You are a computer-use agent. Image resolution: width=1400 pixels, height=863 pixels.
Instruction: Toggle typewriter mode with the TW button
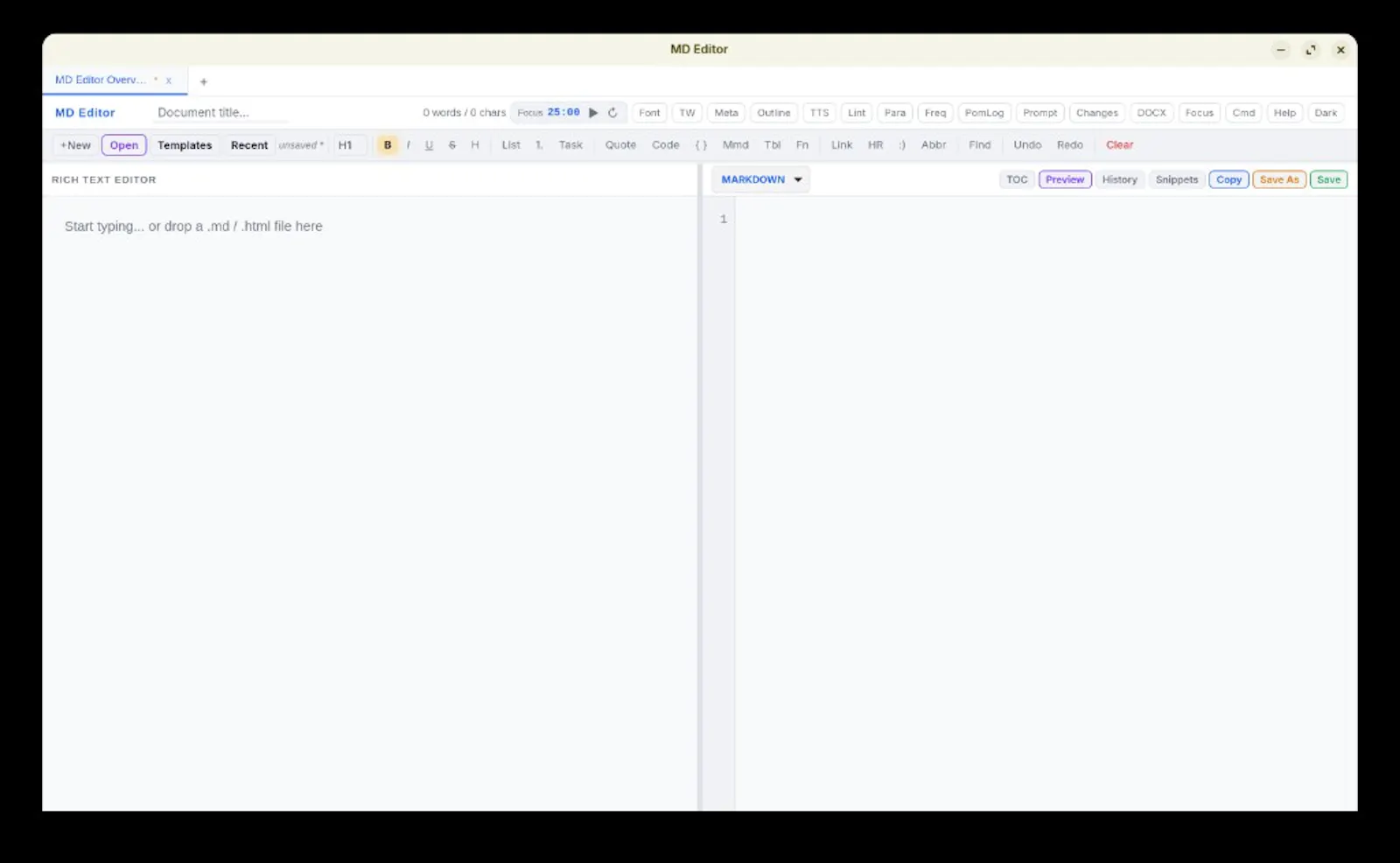(x=687, y=113)
